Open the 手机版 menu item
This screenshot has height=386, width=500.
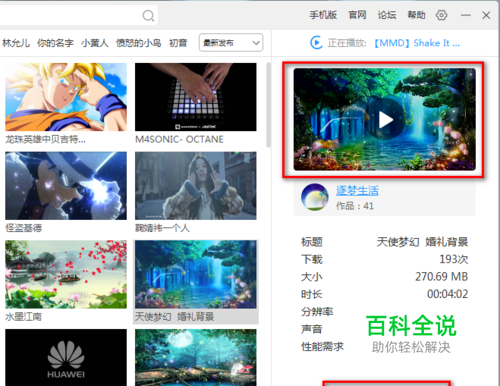pos(323,15)
